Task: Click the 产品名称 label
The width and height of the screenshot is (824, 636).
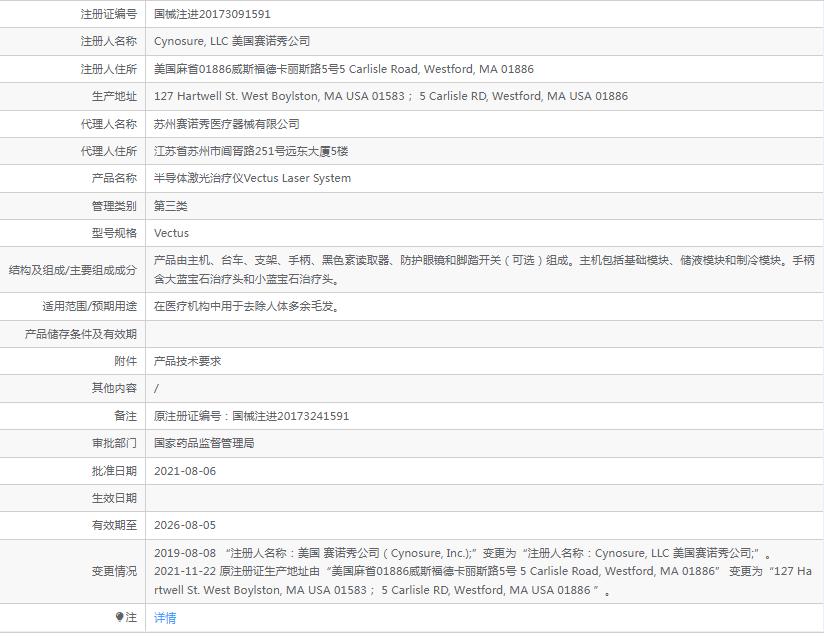Action: click(x=115, y=178)
